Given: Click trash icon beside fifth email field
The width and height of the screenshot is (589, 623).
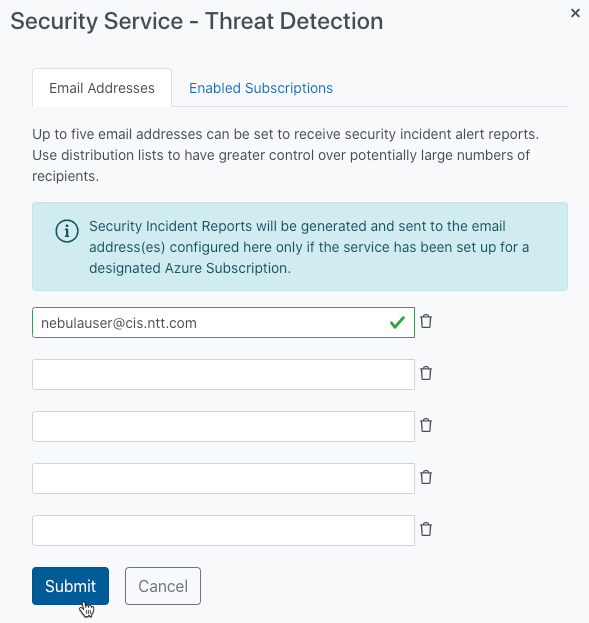Looking at the screenshot, I should (x=426, y=529).
